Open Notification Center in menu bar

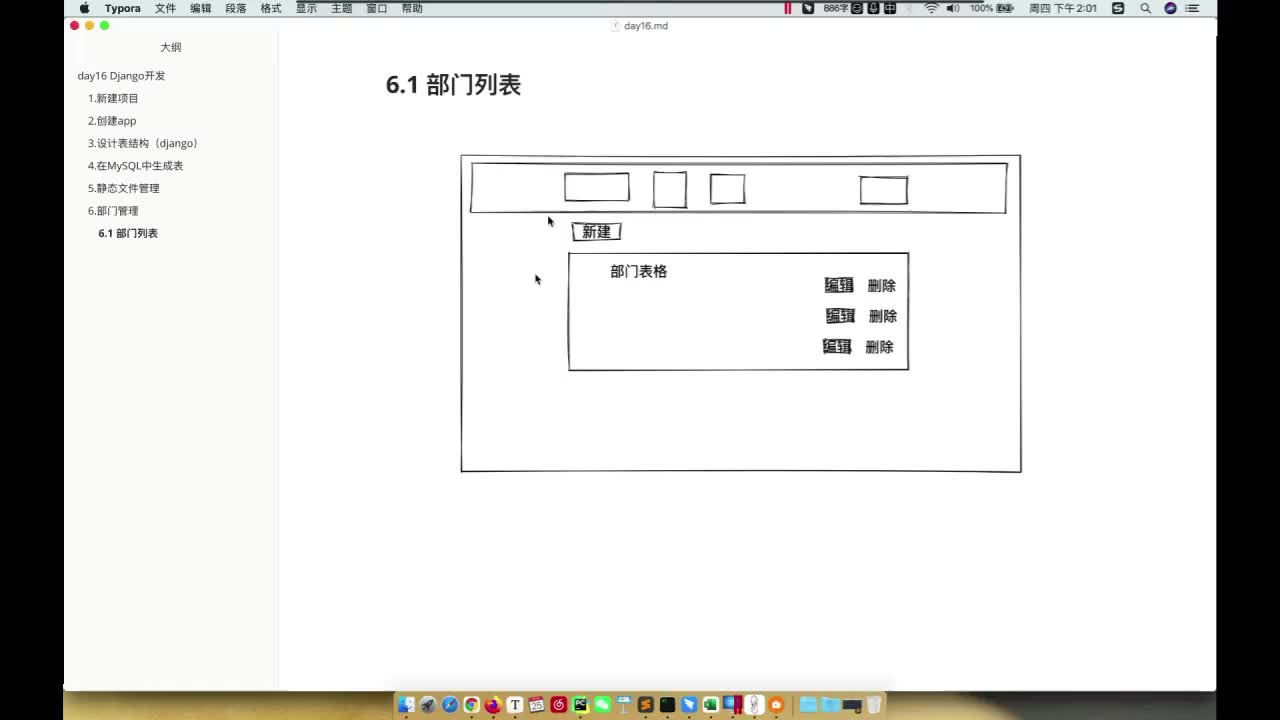[x=1193, y=8]
